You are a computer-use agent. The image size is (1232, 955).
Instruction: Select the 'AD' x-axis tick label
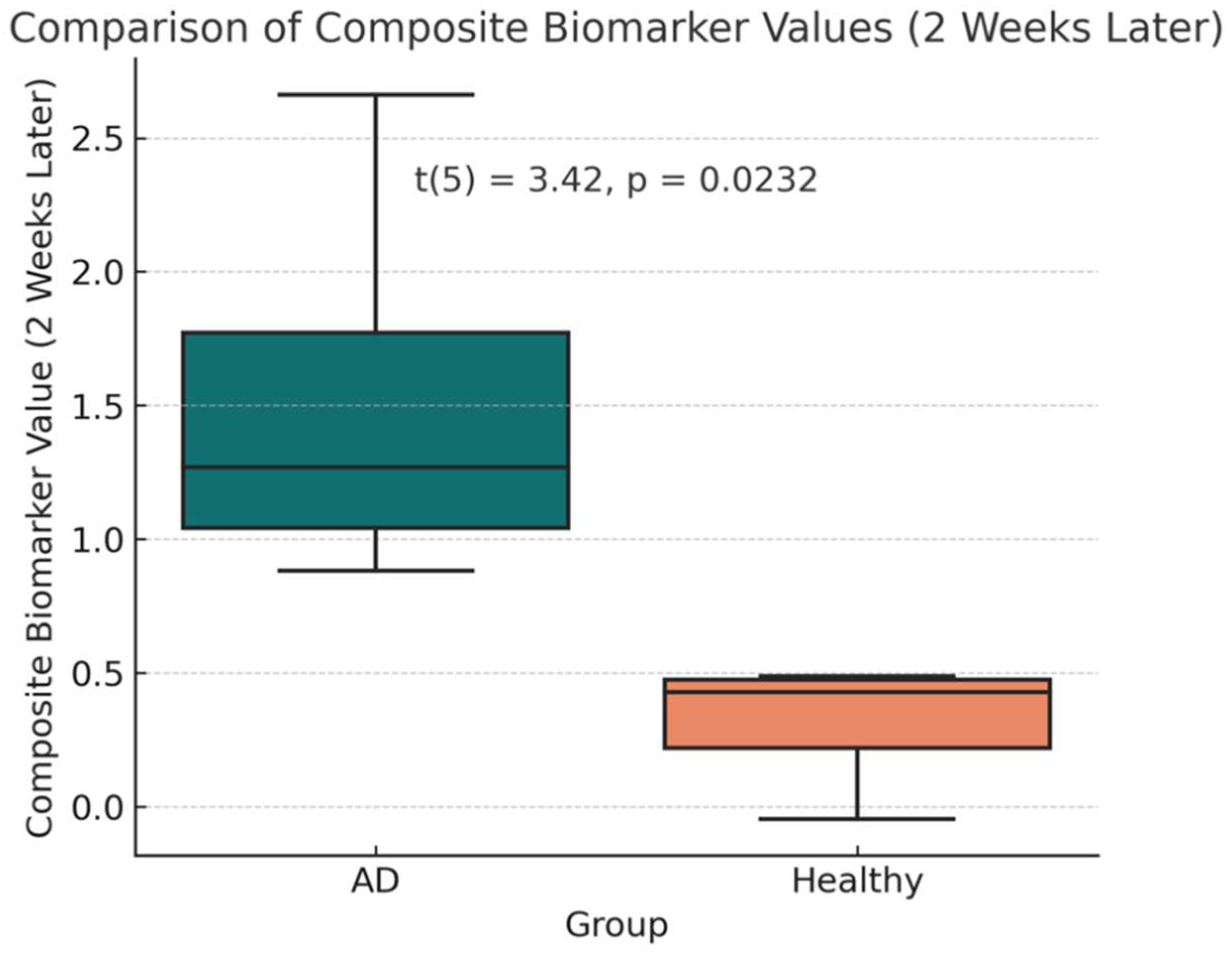click(375, 881)
